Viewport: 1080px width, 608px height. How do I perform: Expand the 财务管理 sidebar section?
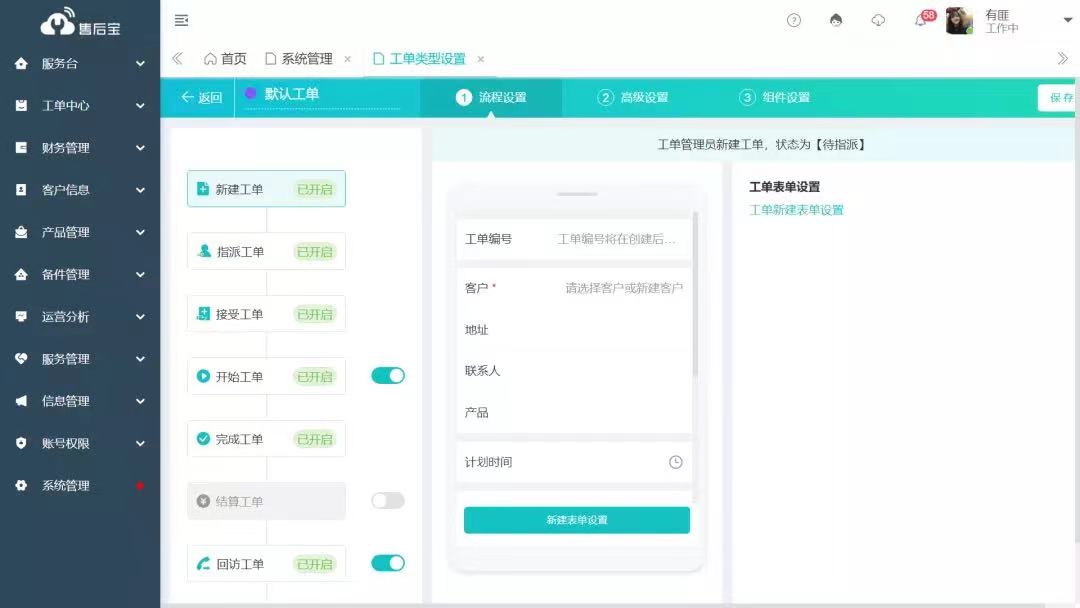coord(80,148)
